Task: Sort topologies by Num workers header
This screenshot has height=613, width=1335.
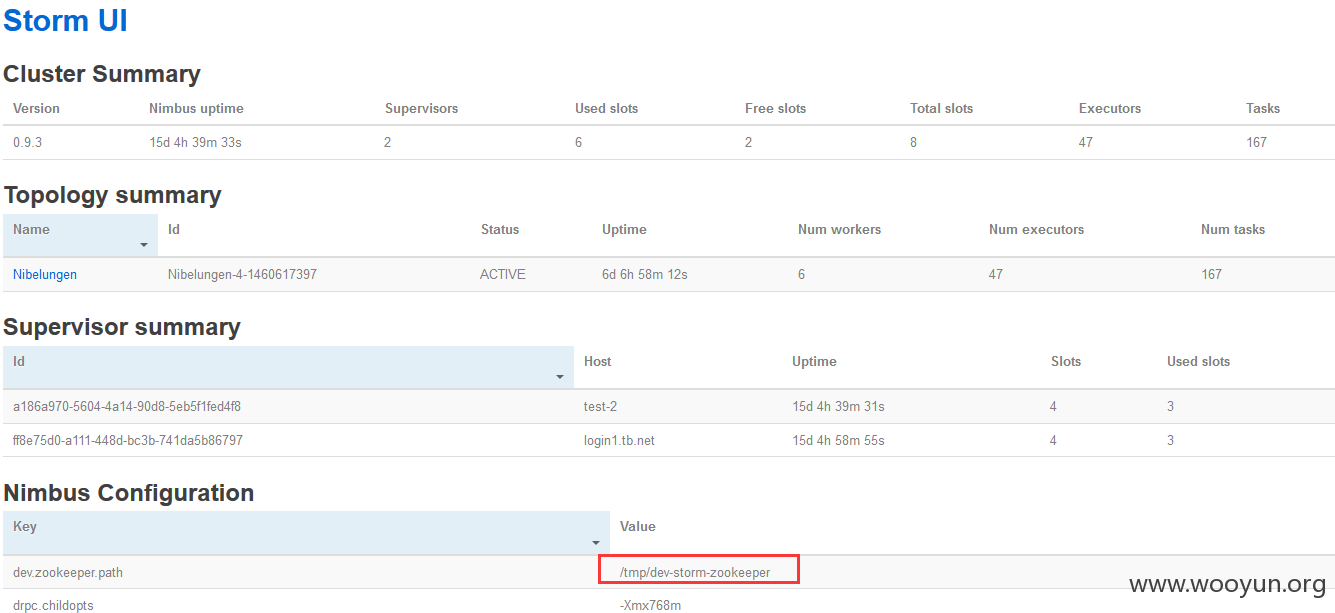Action: pyautogui.click(x=839, y=229)
